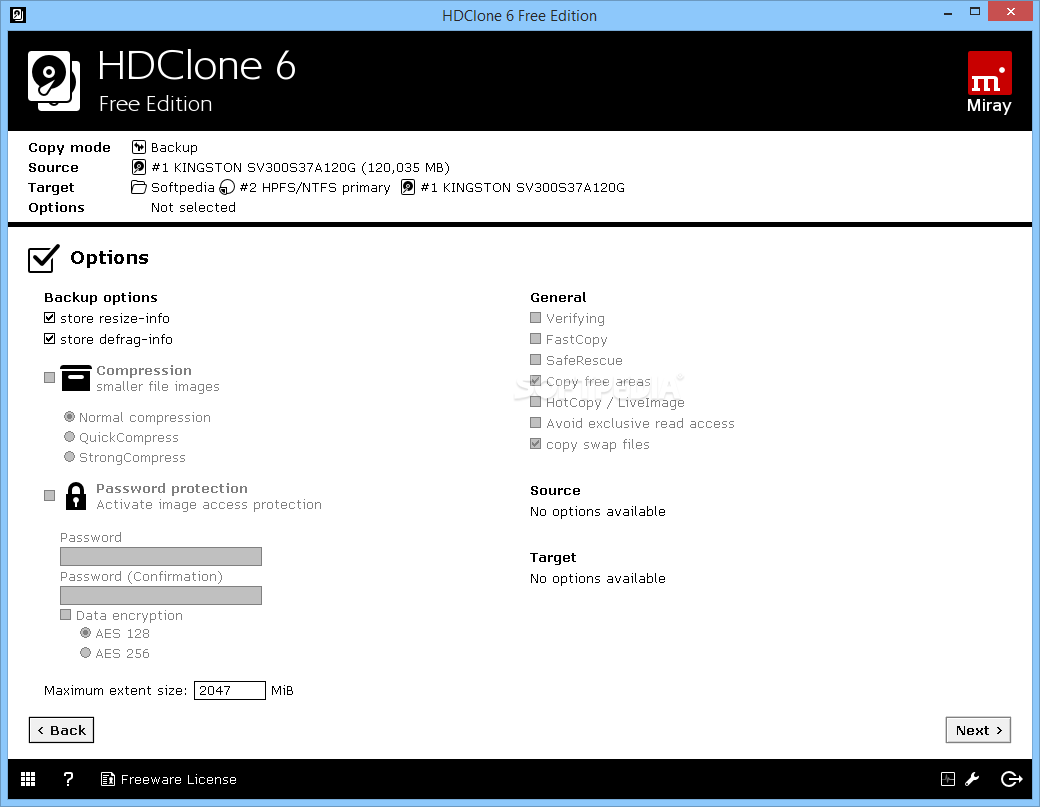The height and width of the screenshot is (807, 1040).
Task: Click the Backup copy mode icon
Action: click(139, 147)
